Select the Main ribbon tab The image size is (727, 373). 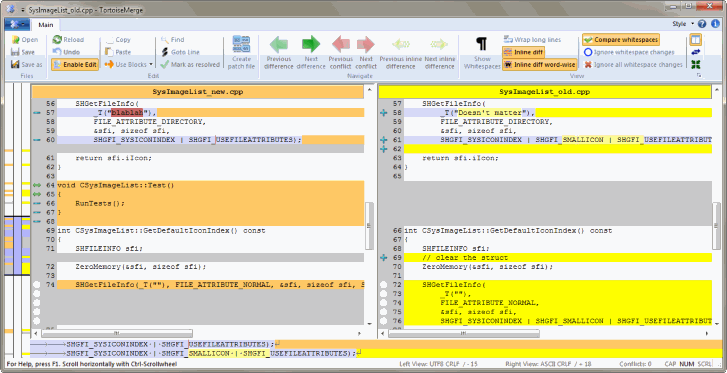[45, 25]
